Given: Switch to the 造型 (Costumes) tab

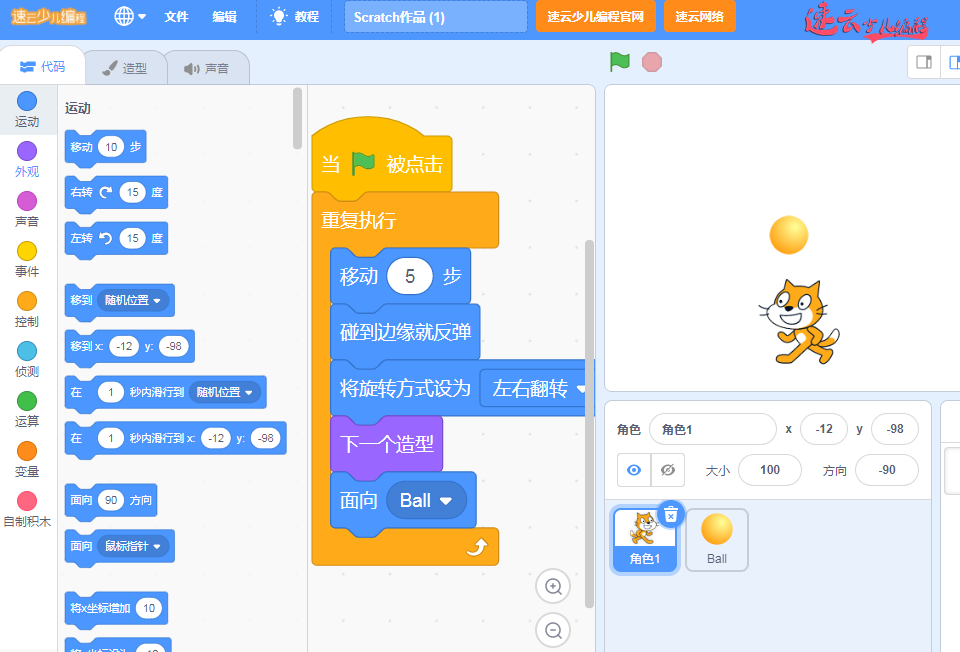Looking at the screenshot, I should click(124, 68).
